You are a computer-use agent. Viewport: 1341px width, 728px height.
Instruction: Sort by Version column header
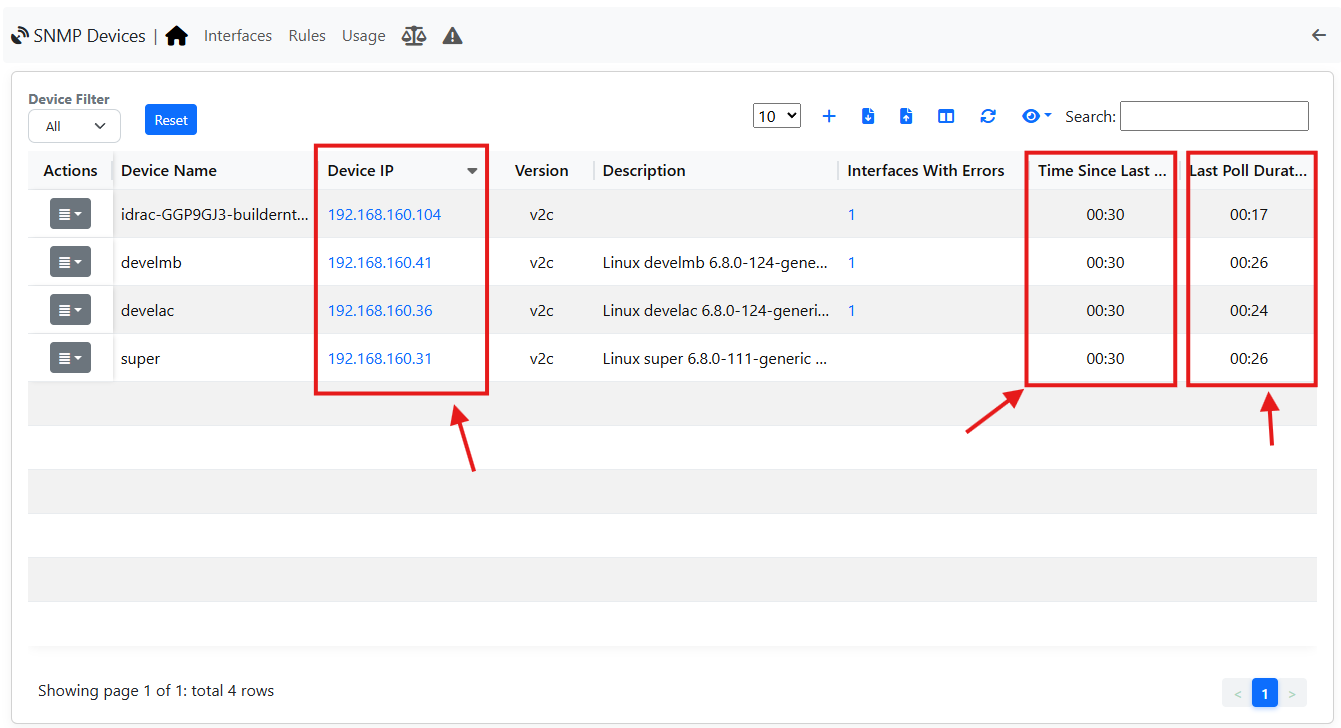pos(541,171)
